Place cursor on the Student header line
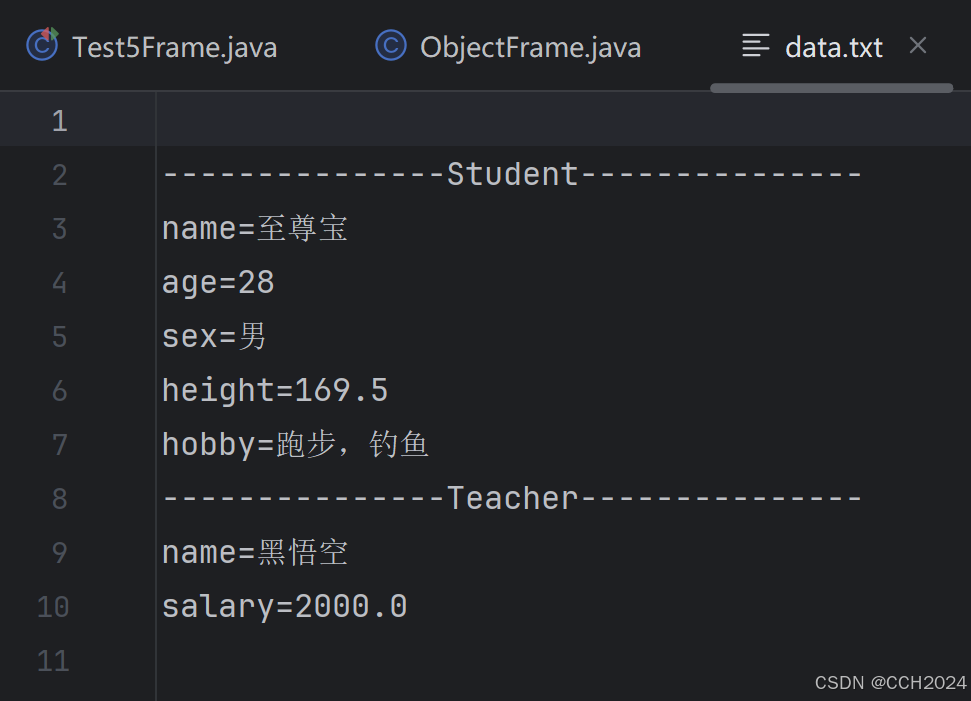This screenshot has height=701, width=971. 512,175
